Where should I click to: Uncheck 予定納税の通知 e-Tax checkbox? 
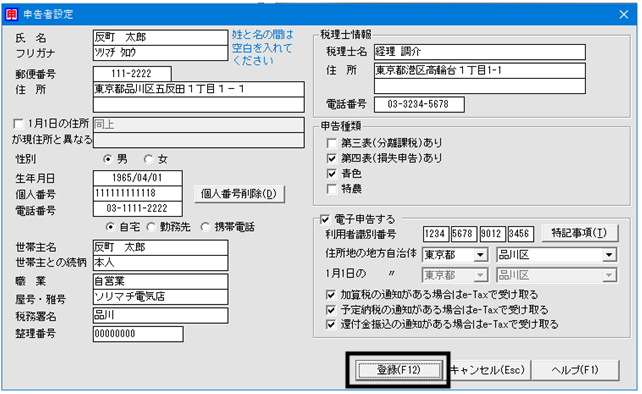coord(331,310)
